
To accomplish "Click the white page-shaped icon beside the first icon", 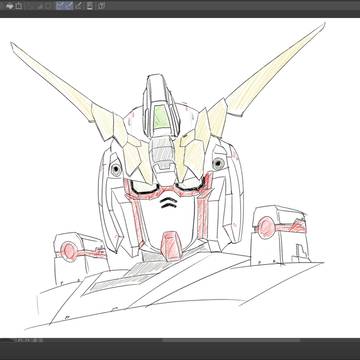I will [x=19, y=6].
